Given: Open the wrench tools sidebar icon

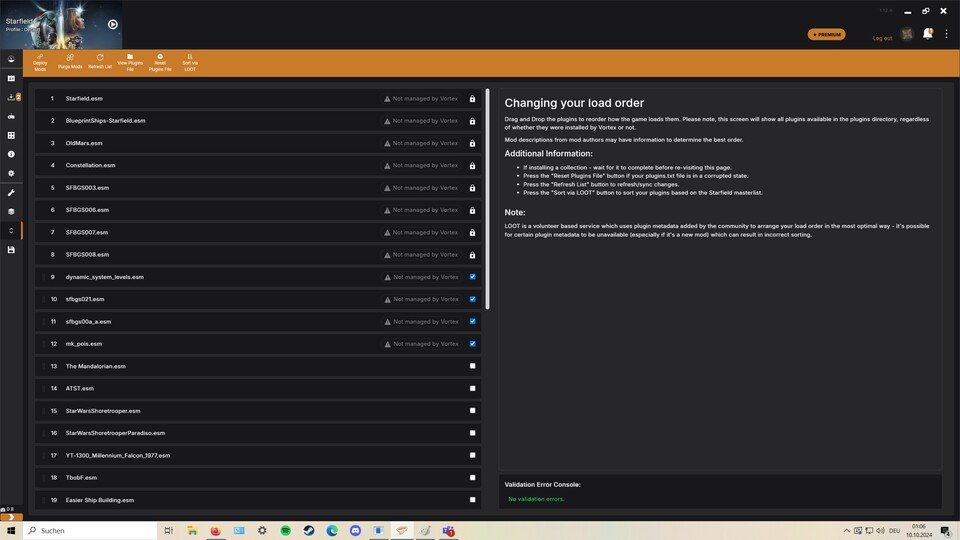Looking at the screenshot, I should 11,193.
